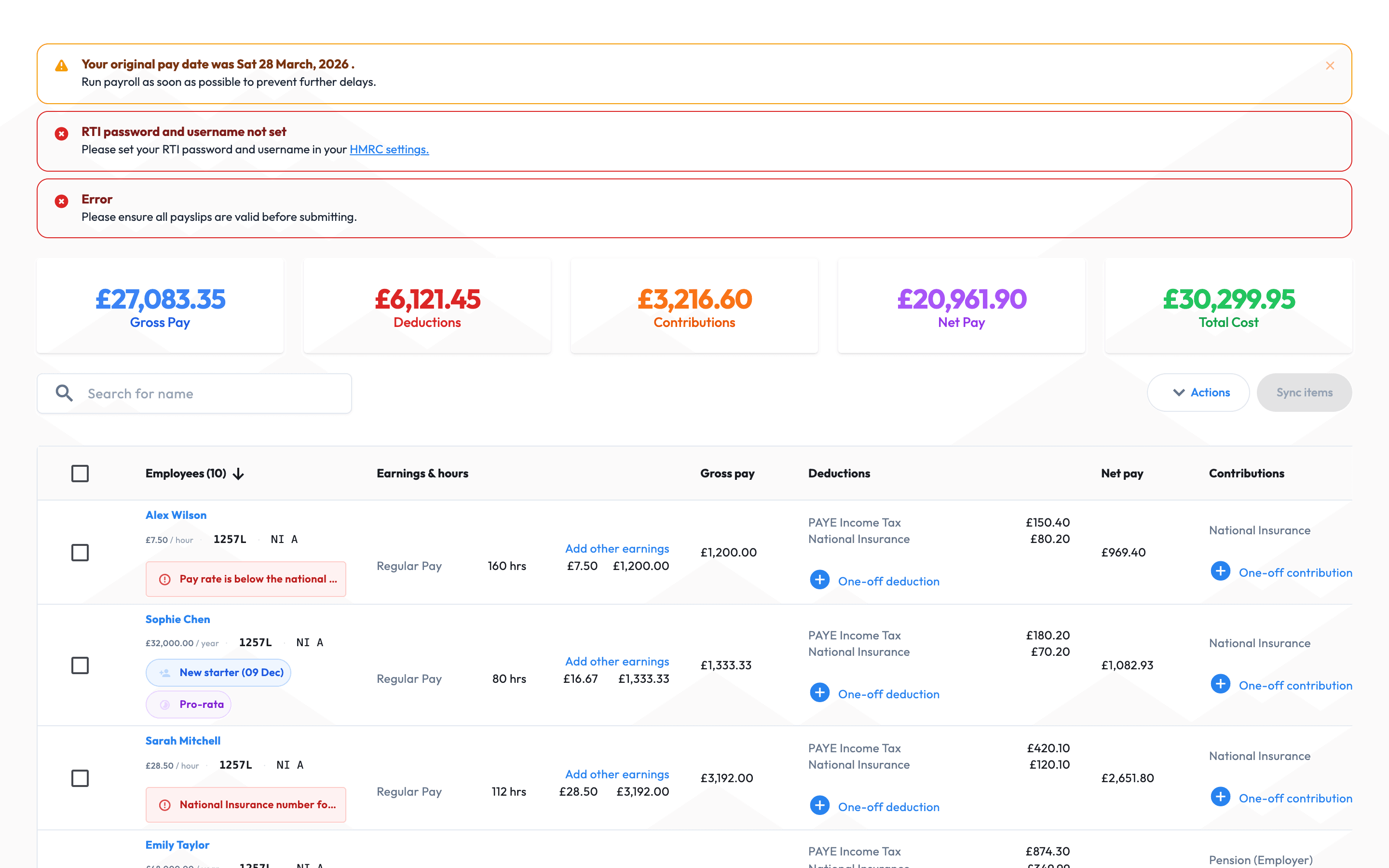Image resolution: width=1389 pixels, height=868 pixels.
Task: Click plus icon for Sarah Mitchell's one-off deduction
Action: pos(819,805)
